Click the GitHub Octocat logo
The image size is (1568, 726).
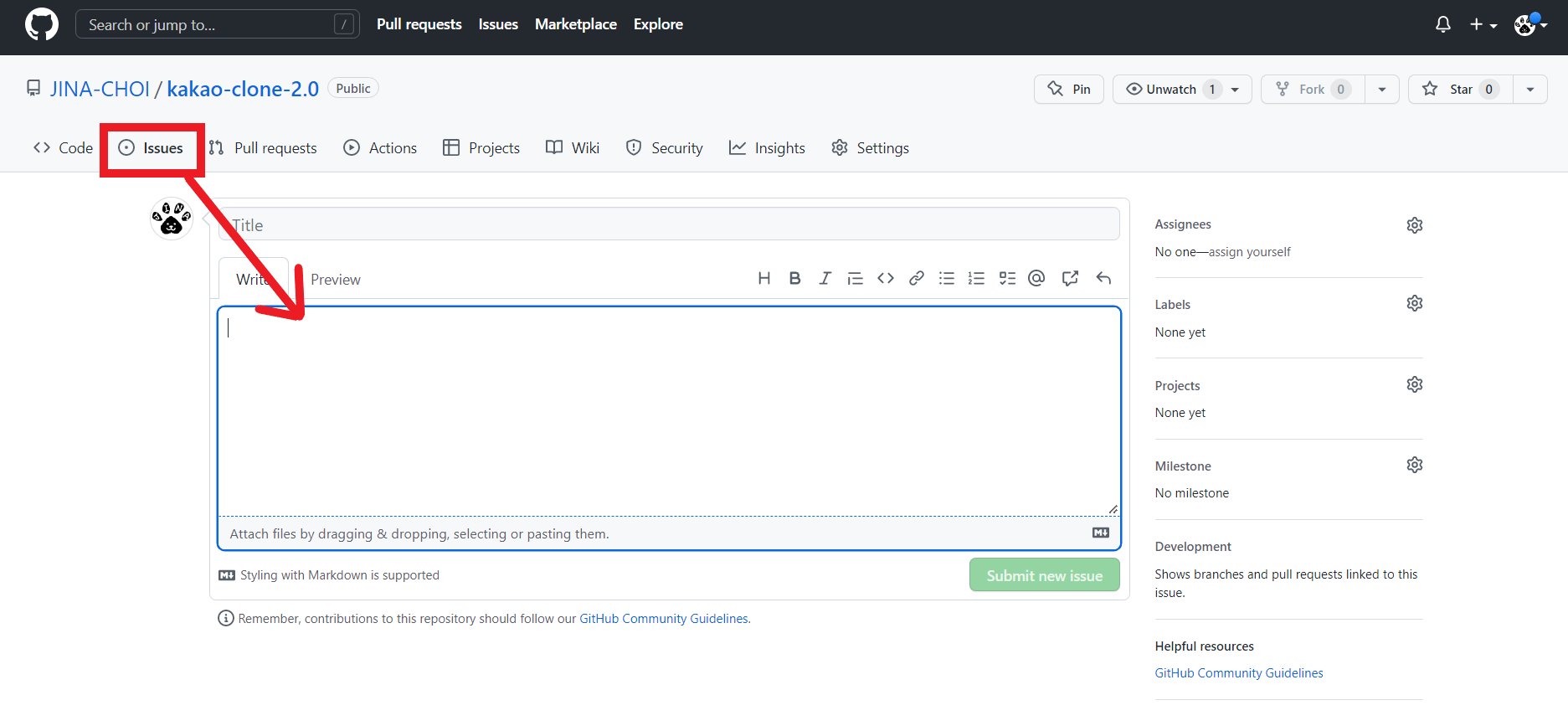click(x=42, y=24)
